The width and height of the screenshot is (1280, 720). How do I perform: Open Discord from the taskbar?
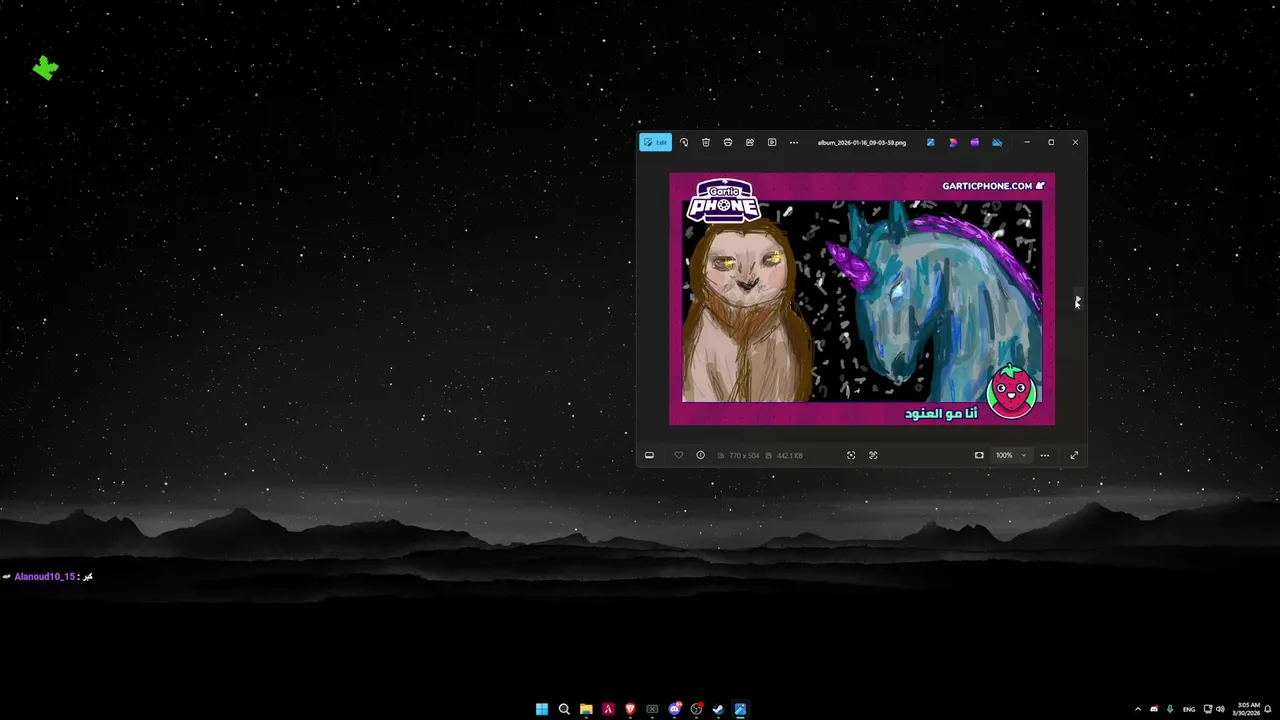click(674, 709)
